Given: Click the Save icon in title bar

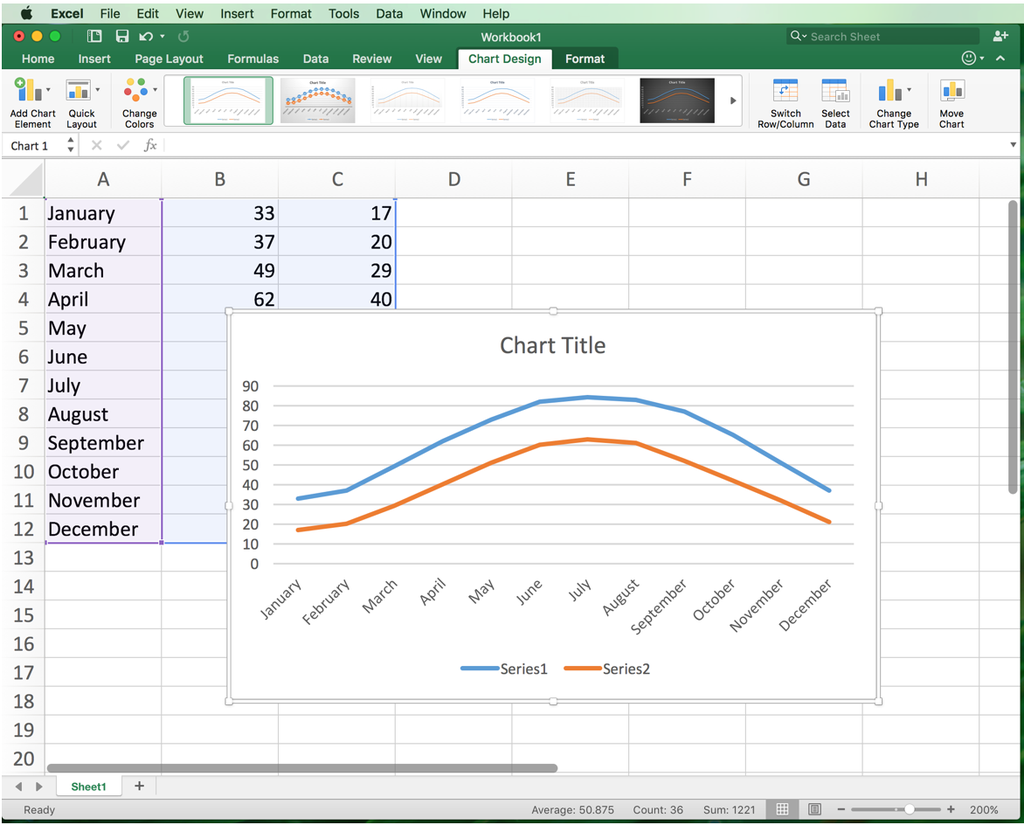Looking at the screenshot, I should tap(122, 37).
